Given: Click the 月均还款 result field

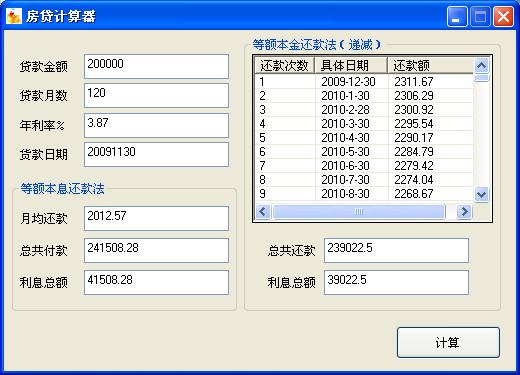Looking at the screenshot, I should 156,218.
